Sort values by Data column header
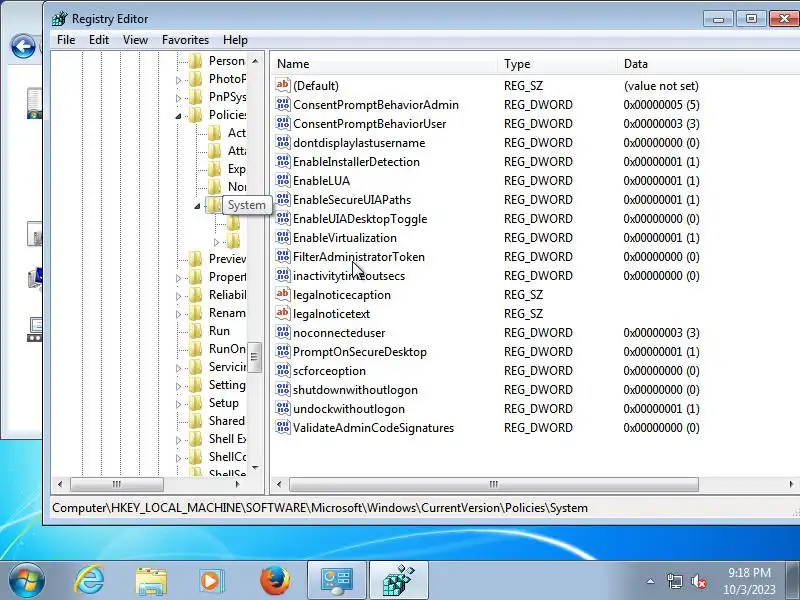 click(708, 64)
